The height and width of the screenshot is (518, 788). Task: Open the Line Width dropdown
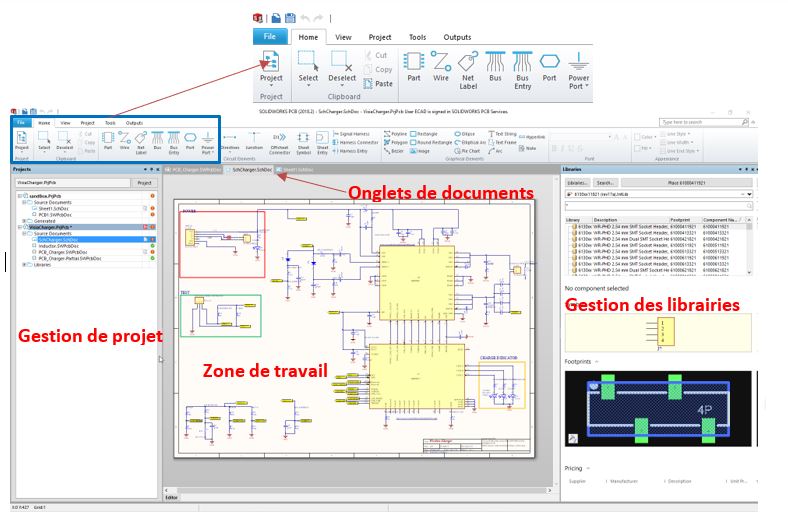tap(676, 143)
